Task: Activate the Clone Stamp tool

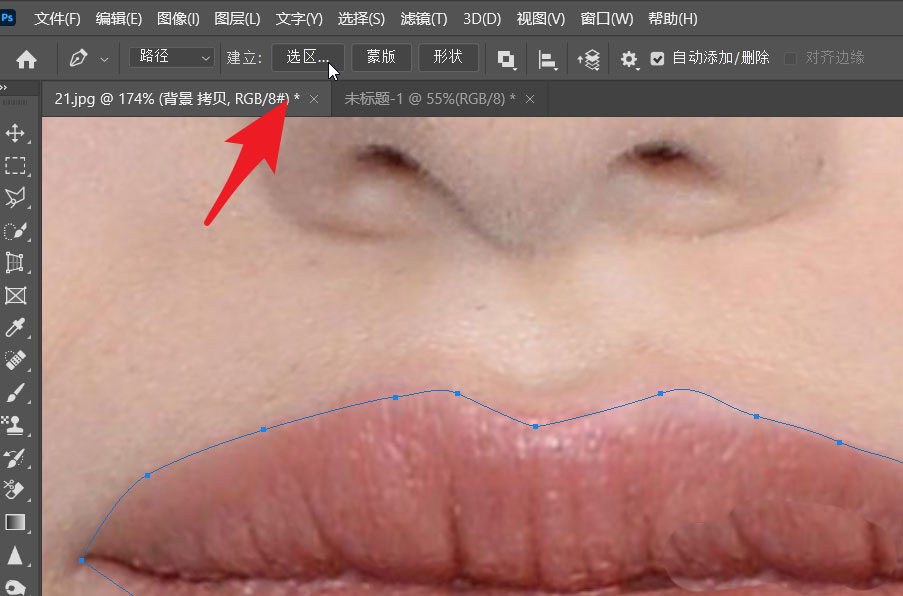Action: coord(15,425)
